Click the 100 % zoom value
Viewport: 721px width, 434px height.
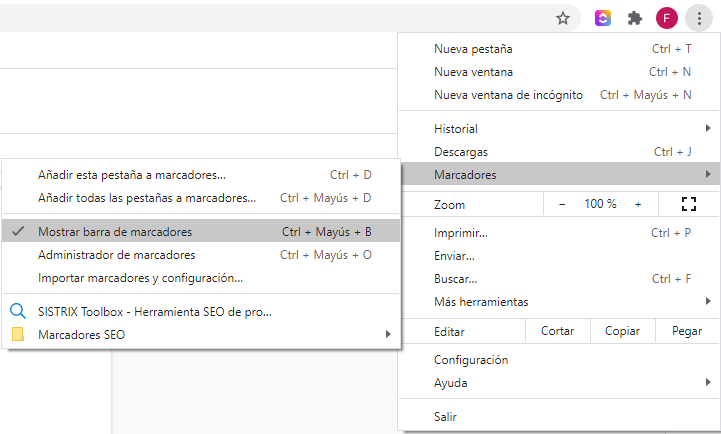pos(600,204)
